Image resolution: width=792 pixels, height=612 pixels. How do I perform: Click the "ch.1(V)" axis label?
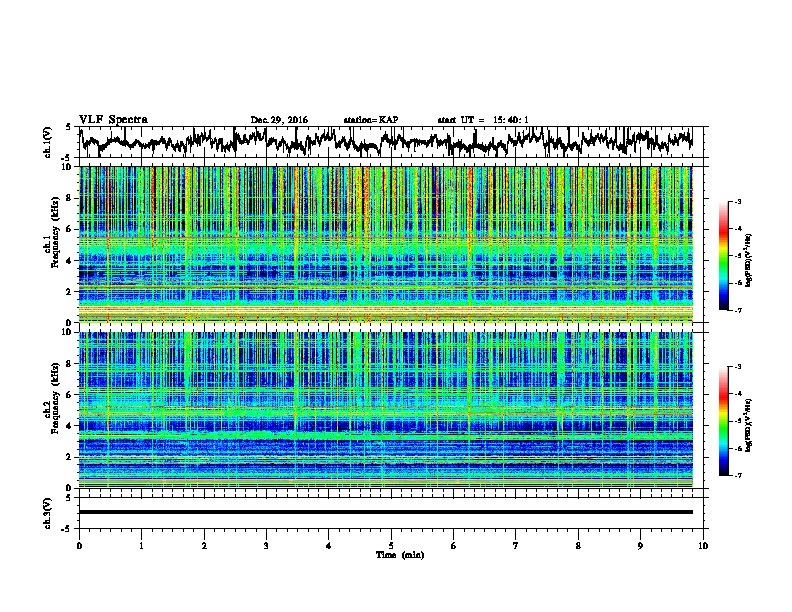click(48, 142)
